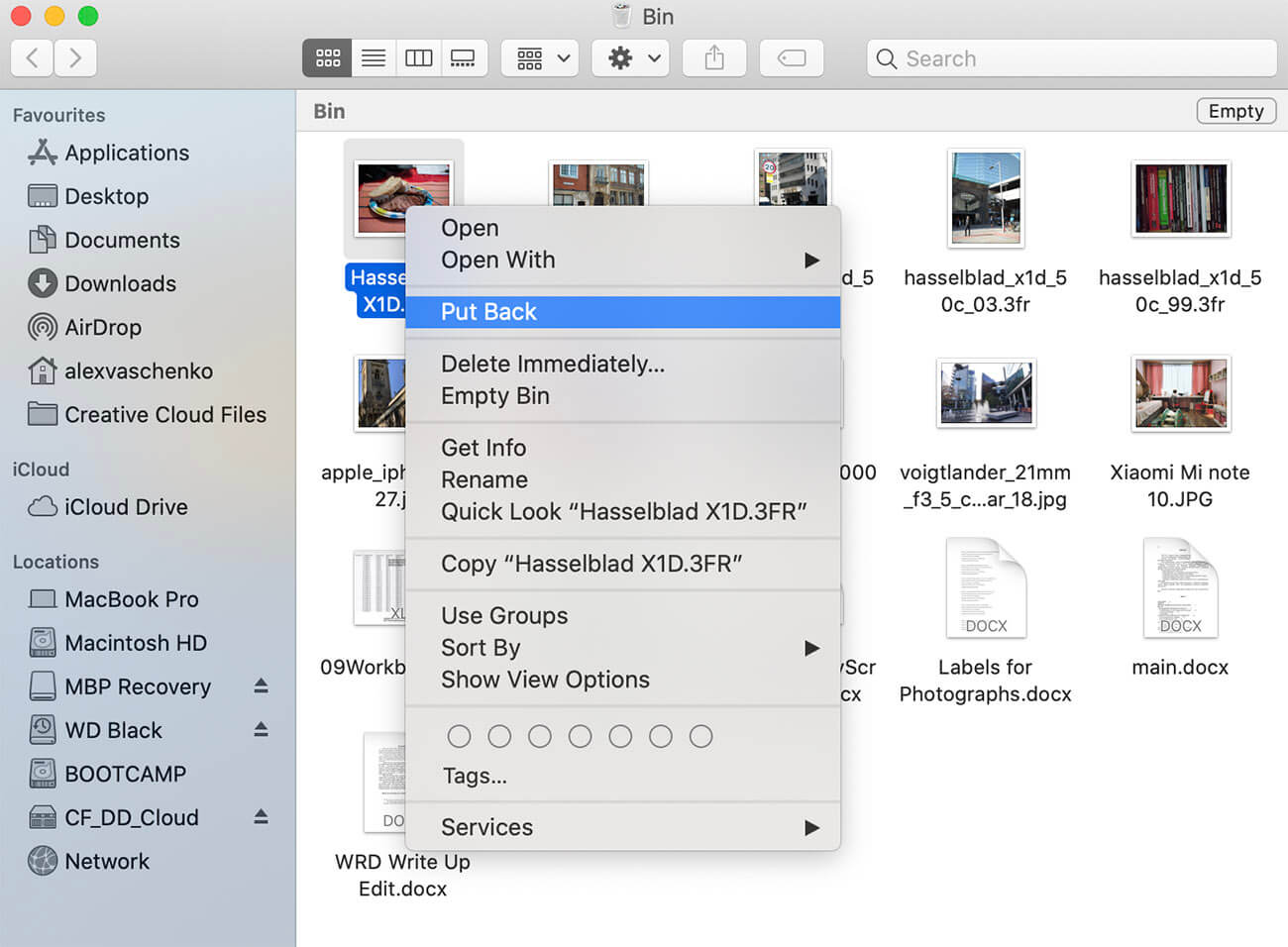Switch to column view in toolbar
Viewport: 1288px width, 947px height.
click(x=418, y=58)
